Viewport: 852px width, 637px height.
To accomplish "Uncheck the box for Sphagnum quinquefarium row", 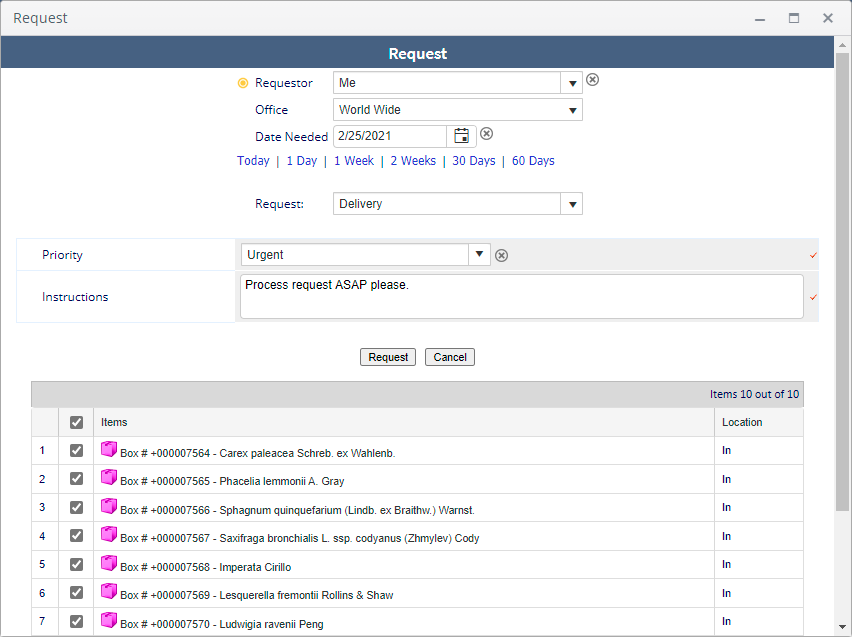I will coord(77,508).
